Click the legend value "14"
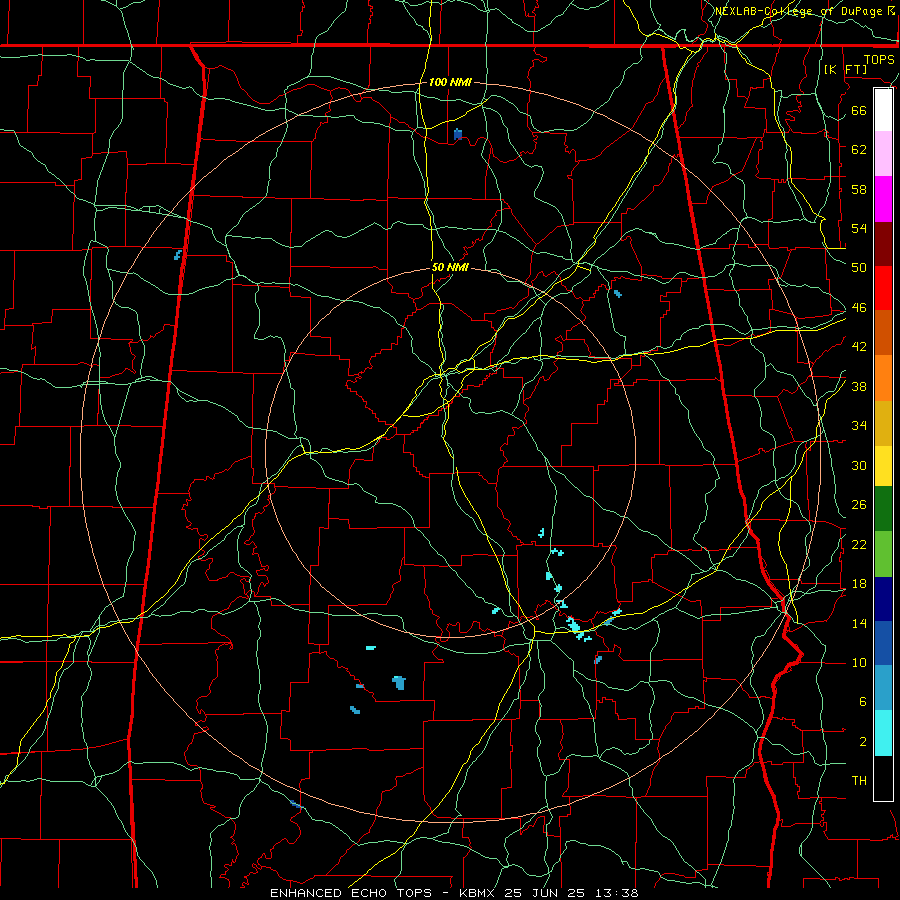Screen dimensions: 900x900 859,623
